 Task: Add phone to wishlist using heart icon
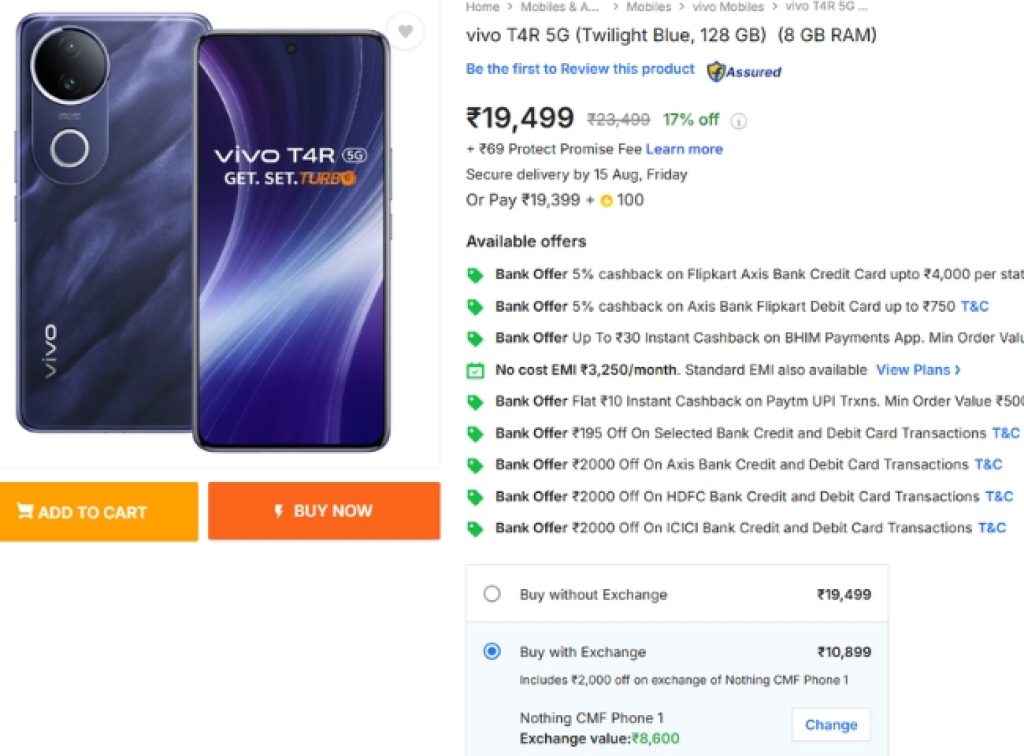[405, 31]
